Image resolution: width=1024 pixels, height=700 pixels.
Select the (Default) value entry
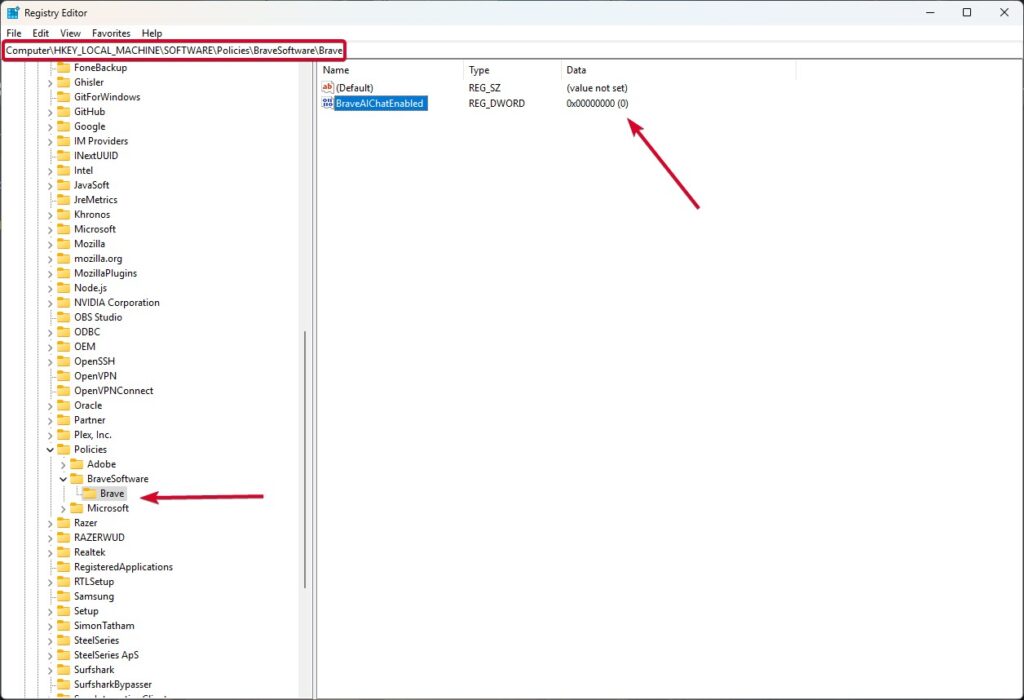(354, 88)
